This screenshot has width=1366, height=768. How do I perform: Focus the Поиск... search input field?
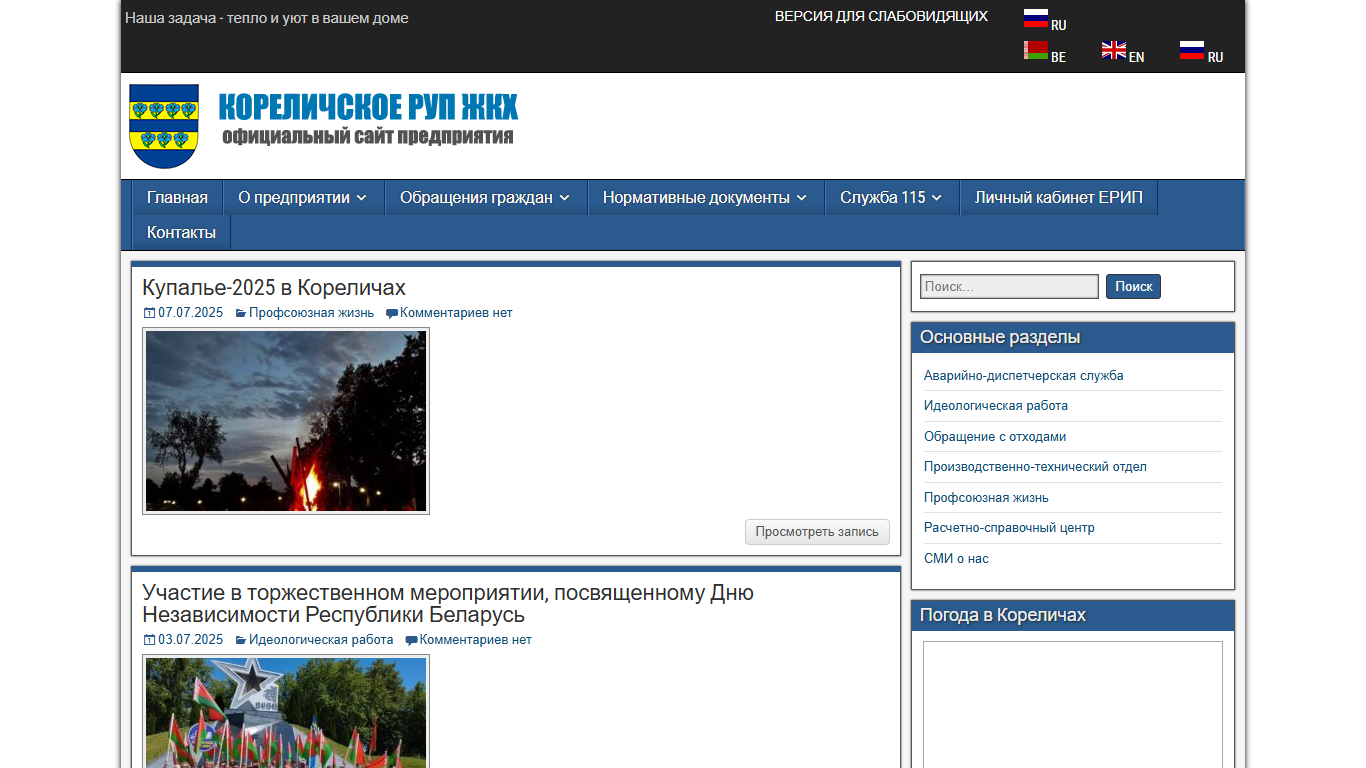1009,287
